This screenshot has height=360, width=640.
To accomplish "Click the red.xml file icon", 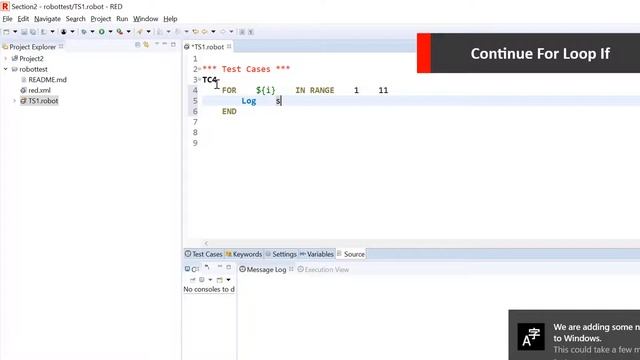I will 24,90.
